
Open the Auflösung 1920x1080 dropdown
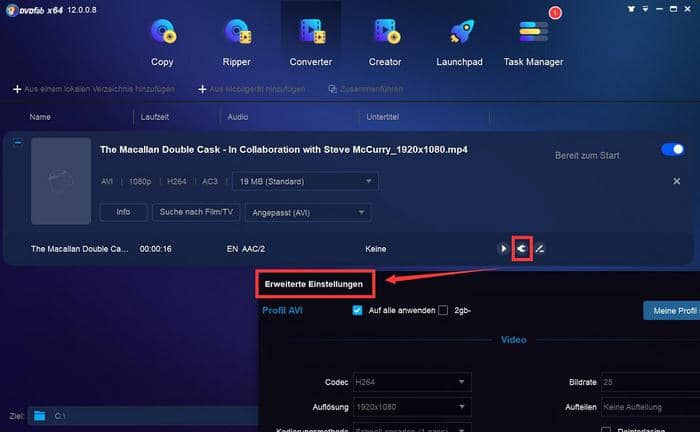(x=412, y=407)
